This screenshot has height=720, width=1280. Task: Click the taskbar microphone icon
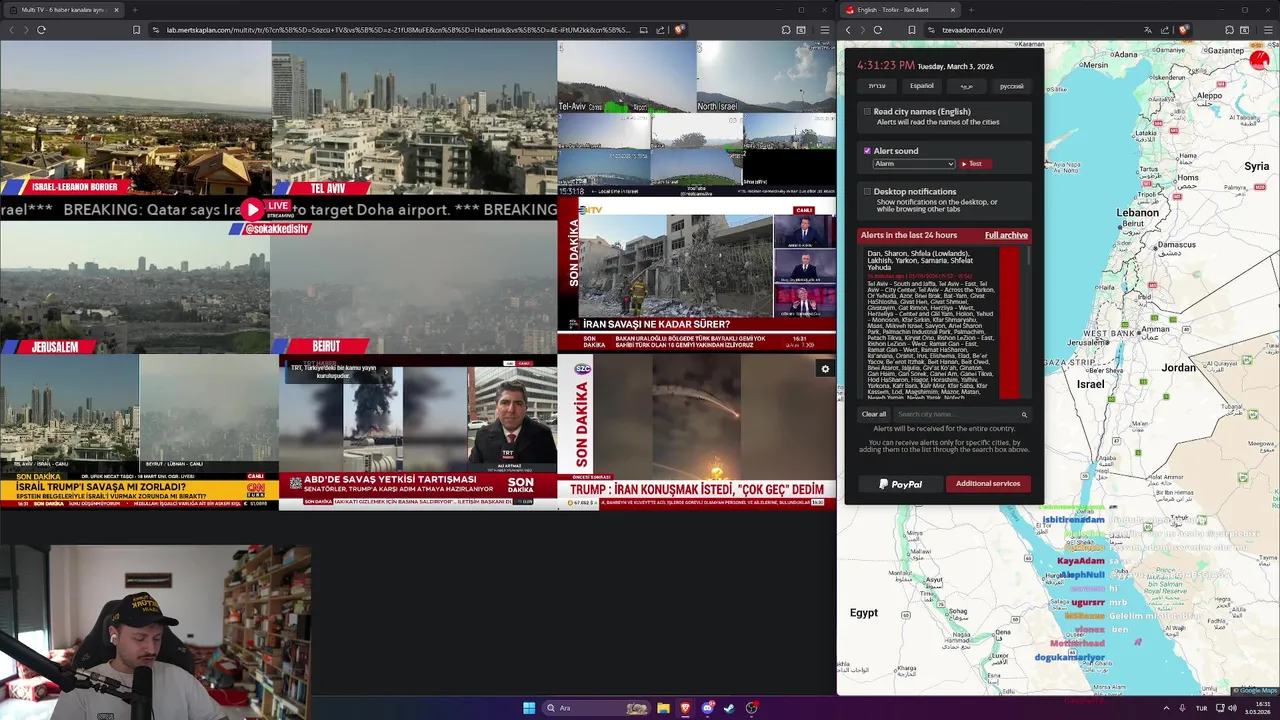click(x=1182, y=708)
